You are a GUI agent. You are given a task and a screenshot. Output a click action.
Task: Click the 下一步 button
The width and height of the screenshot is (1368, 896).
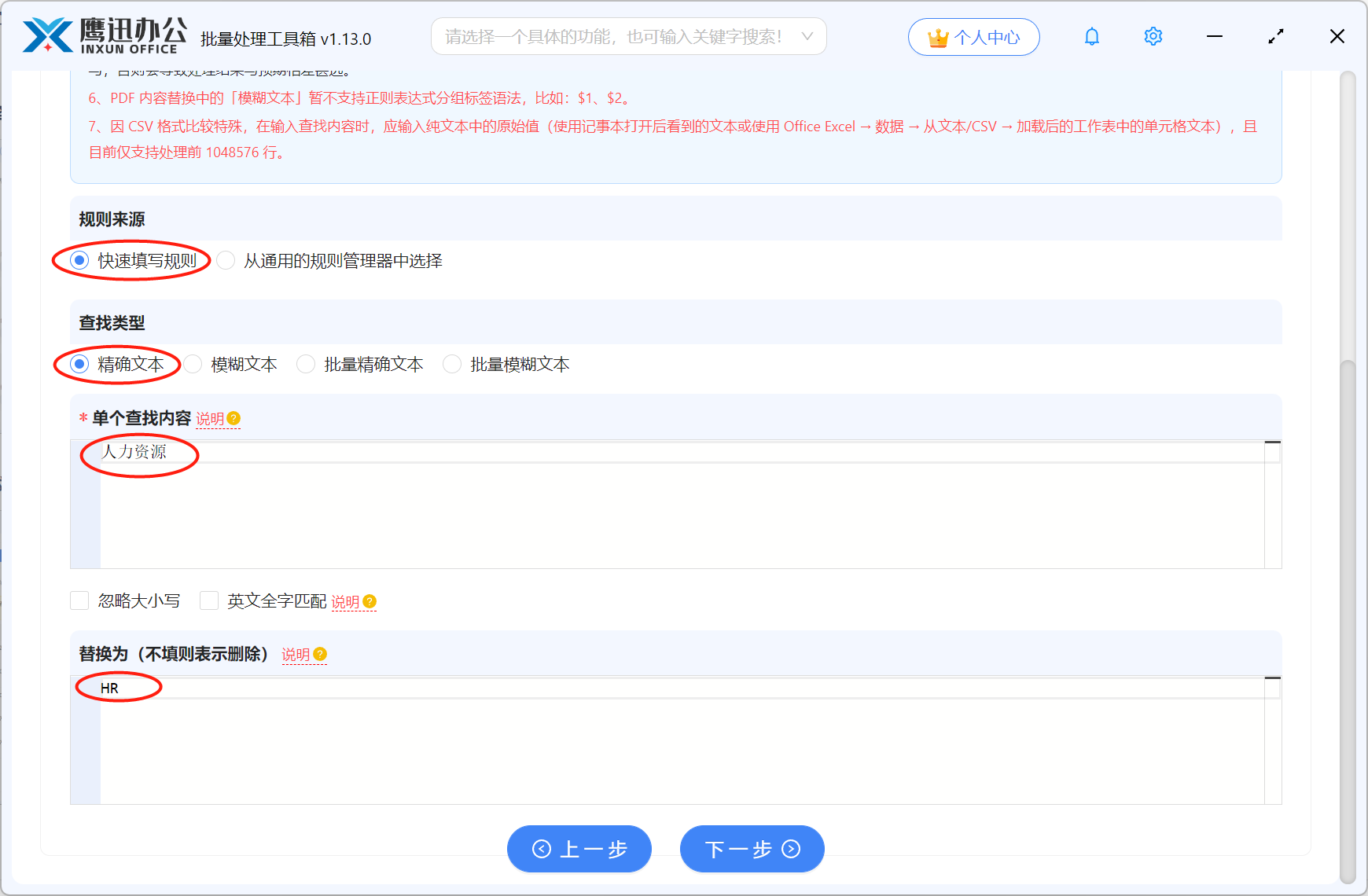[752, 849]
